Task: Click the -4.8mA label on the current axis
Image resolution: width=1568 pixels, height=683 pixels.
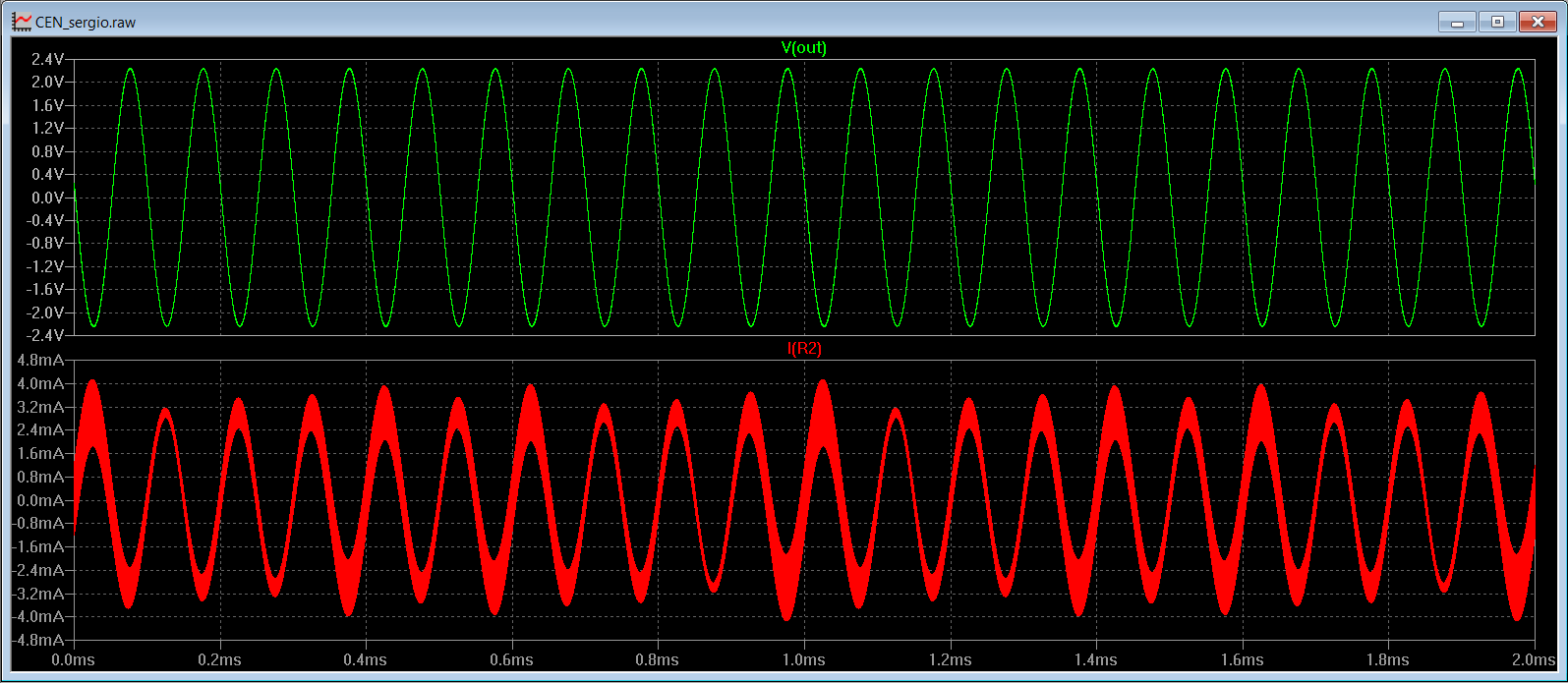Action: click(x=38, y=640)
